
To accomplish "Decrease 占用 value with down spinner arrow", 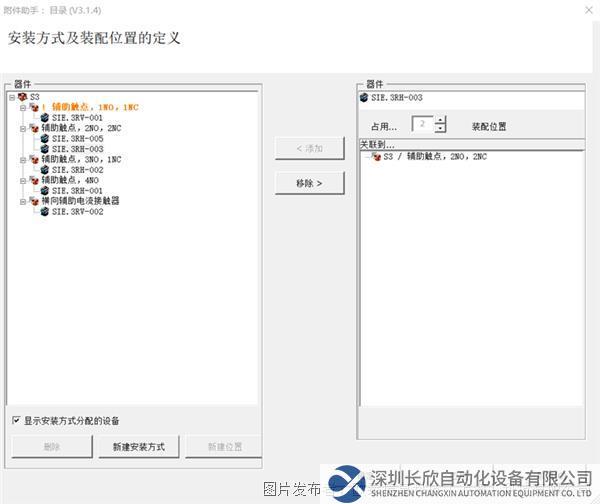I will coord(440,130).
